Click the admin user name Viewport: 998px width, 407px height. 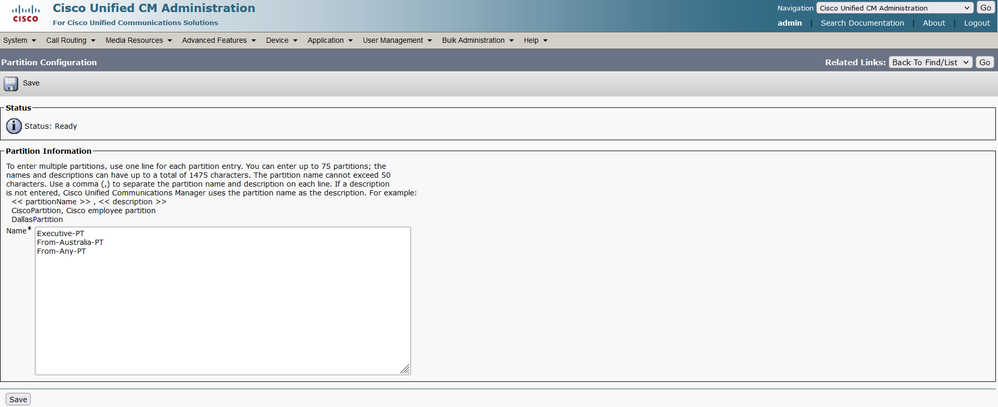pyautogui.click(x=790, y=23)
